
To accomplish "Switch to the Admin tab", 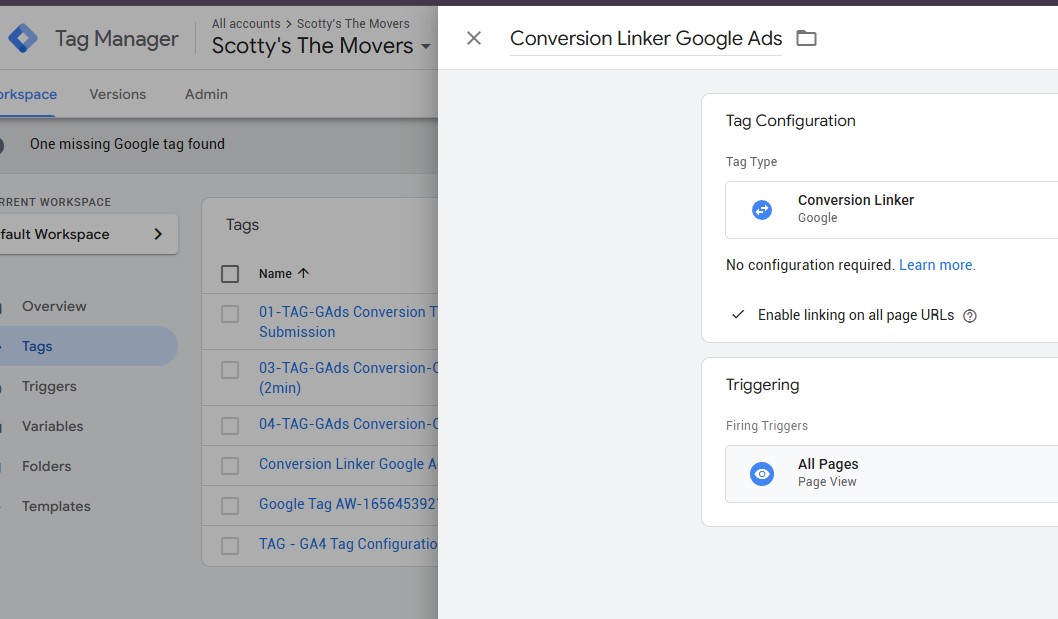I will click(x=206, y=95).
